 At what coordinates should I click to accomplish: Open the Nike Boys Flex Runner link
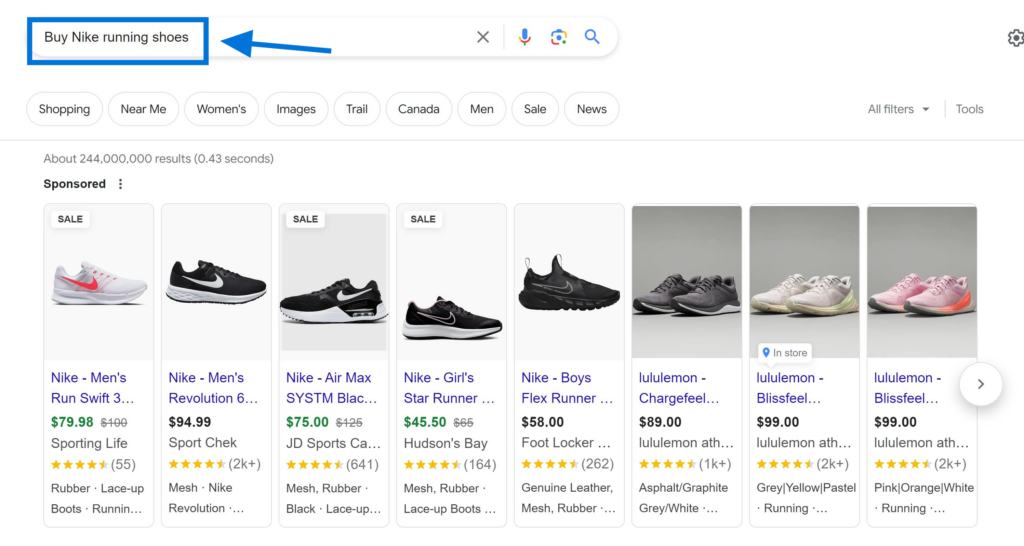point(567,388)
